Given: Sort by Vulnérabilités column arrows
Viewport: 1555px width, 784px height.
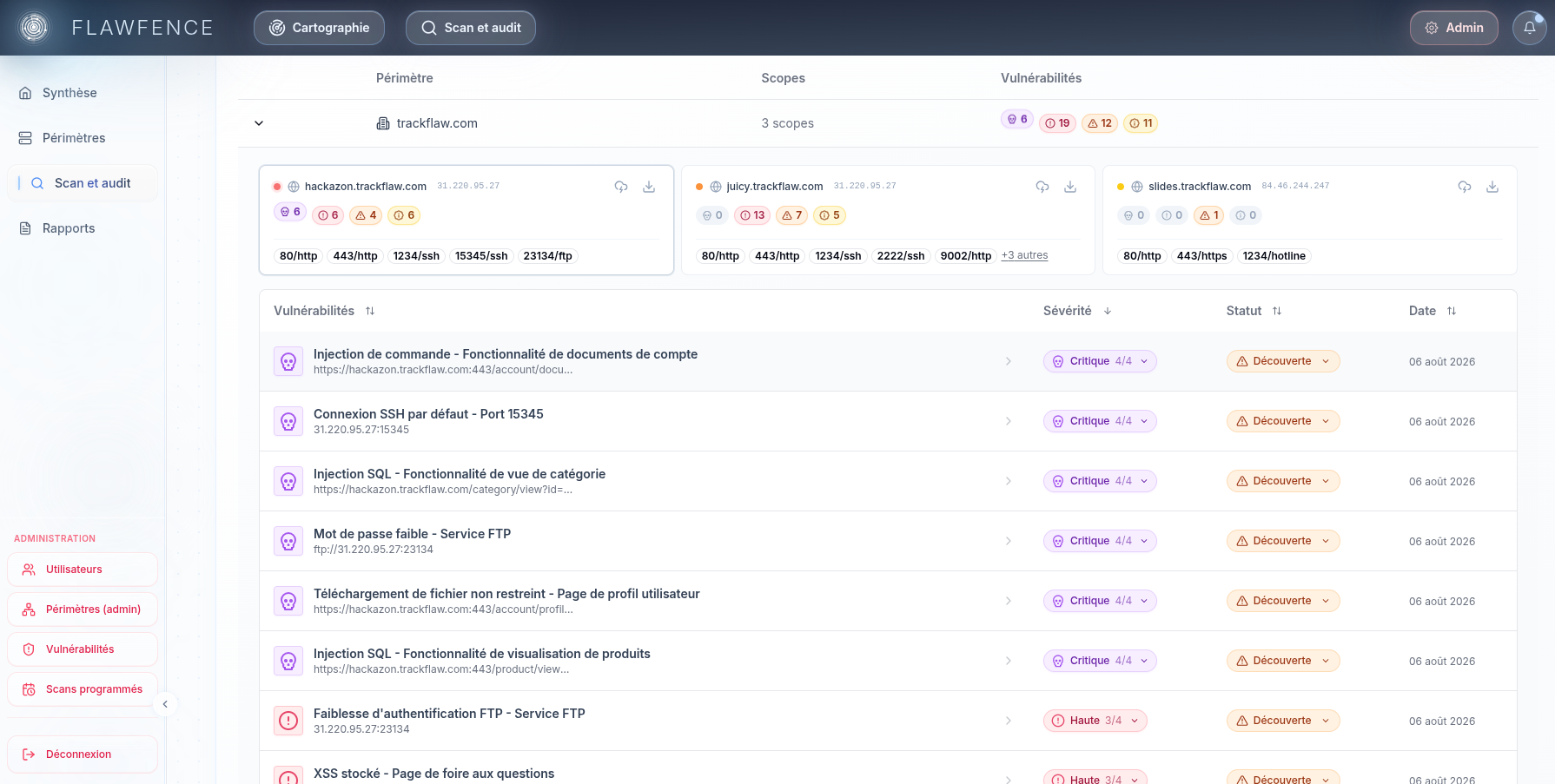Looking at the screenshot, I should click(x=370, y=311).
